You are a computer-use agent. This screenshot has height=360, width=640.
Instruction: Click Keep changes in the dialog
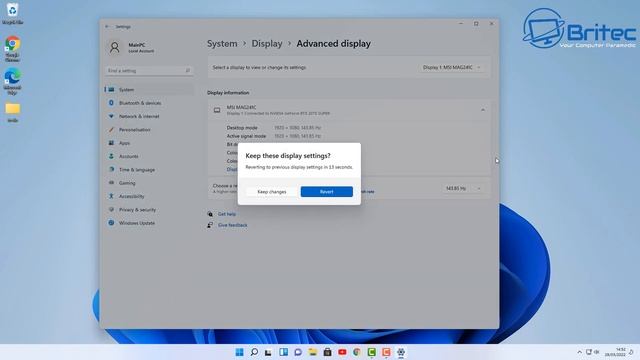[x=272, y=192]
